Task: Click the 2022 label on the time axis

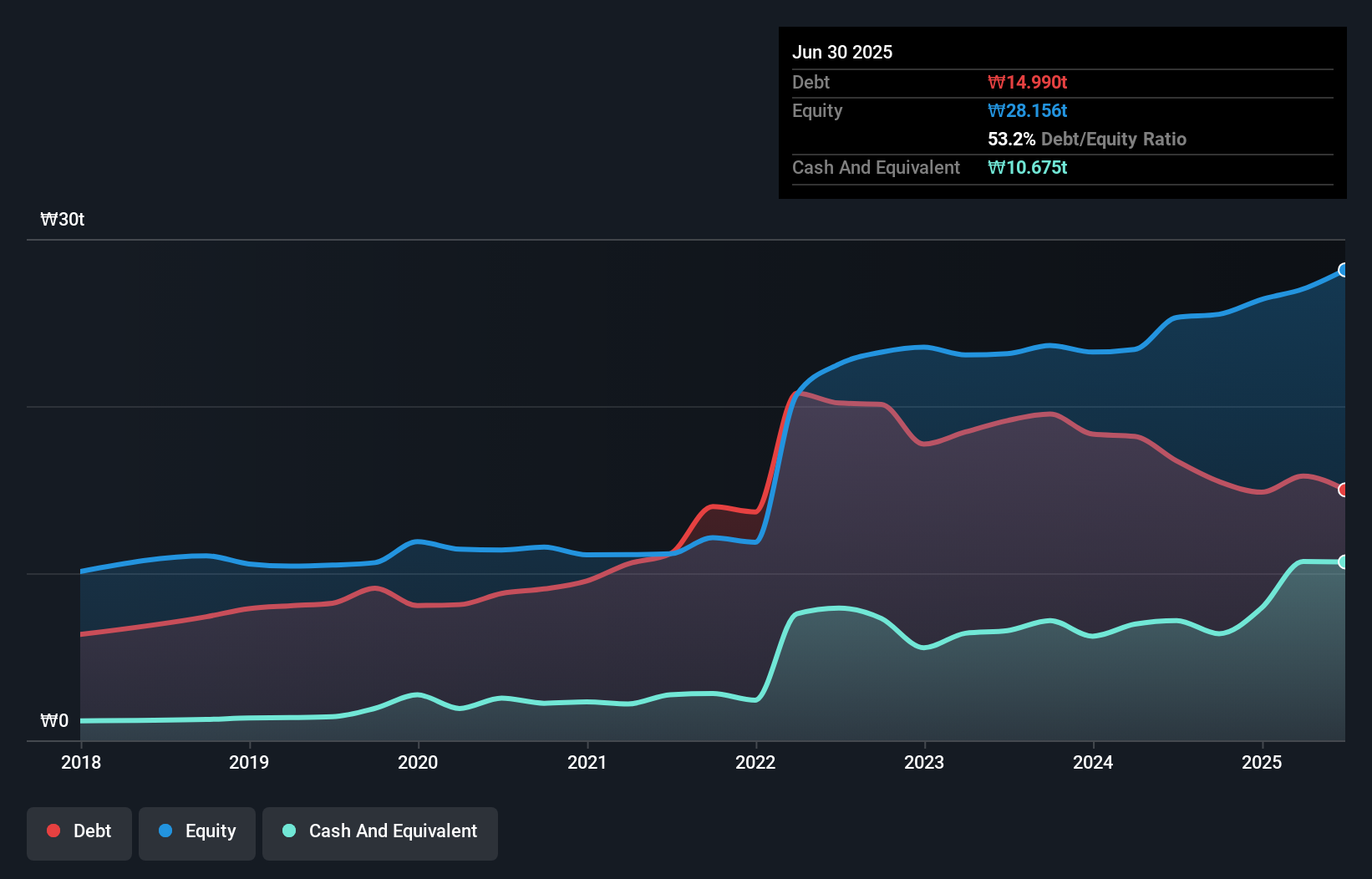Action: (x=755, y=762)
